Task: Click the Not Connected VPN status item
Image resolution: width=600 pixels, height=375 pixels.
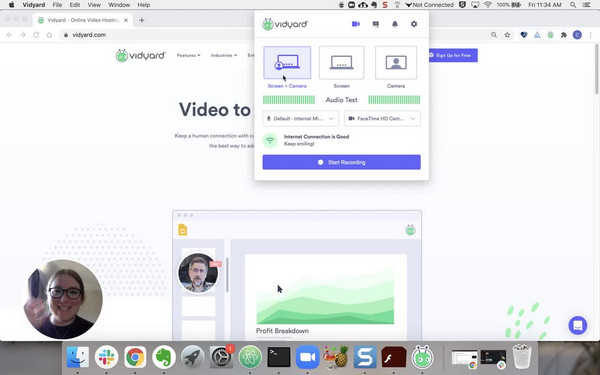Action: (x=429, y=5)
